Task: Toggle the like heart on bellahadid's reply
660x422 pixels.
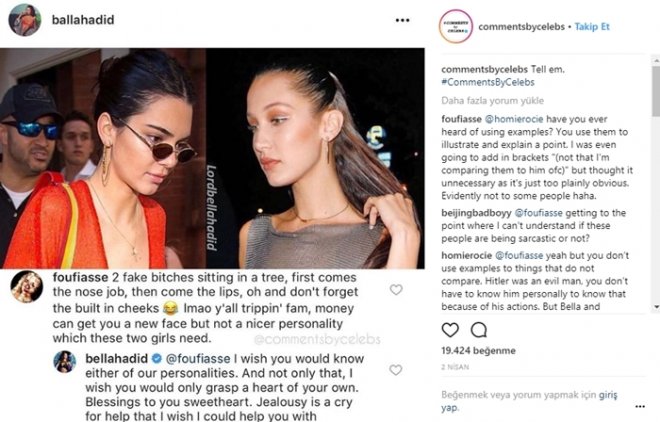Action: (x=397, y=370)
